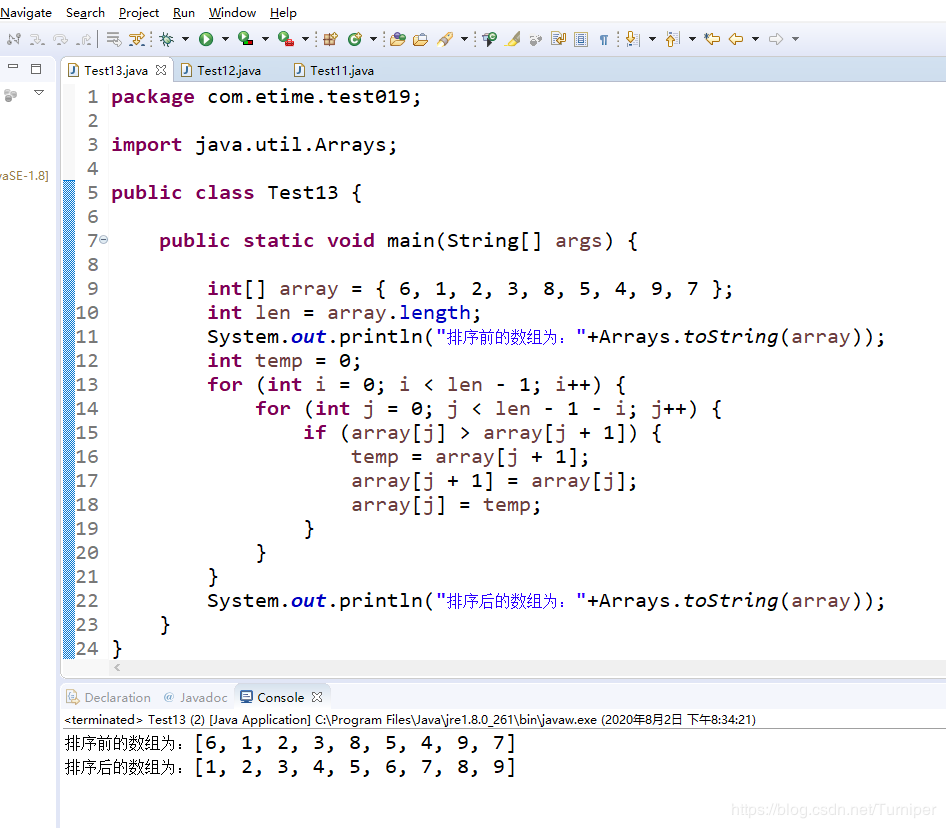Run the program with green Run button

coord(205,39)
